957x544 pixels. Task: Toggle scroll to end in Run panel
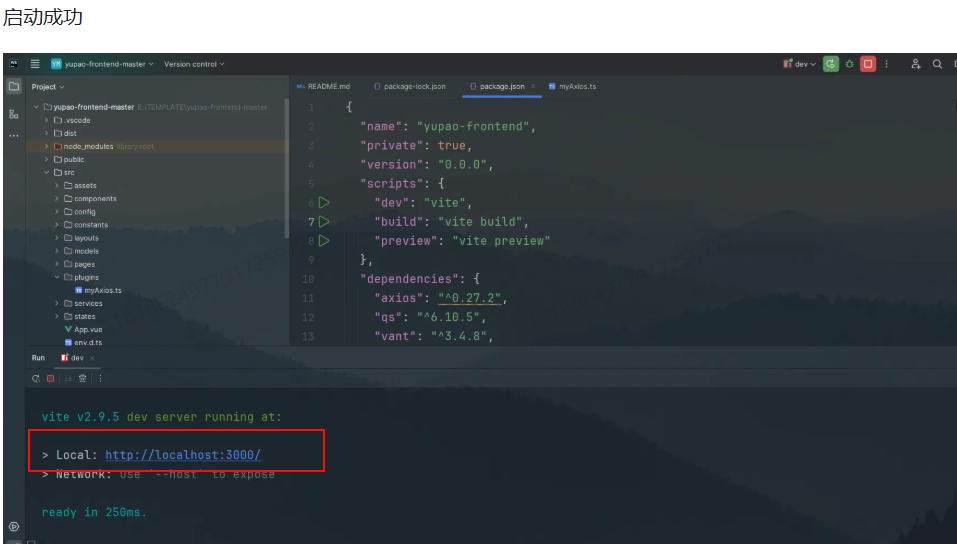click(68, 379)
